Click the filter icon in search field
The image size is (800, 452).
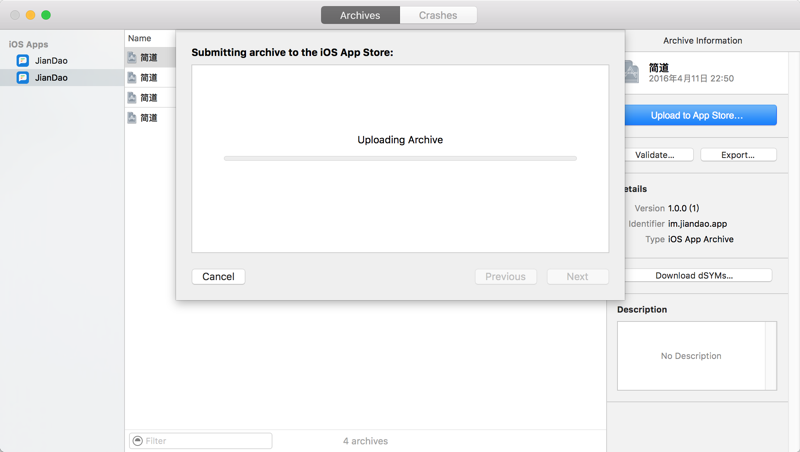pos(137,441)
